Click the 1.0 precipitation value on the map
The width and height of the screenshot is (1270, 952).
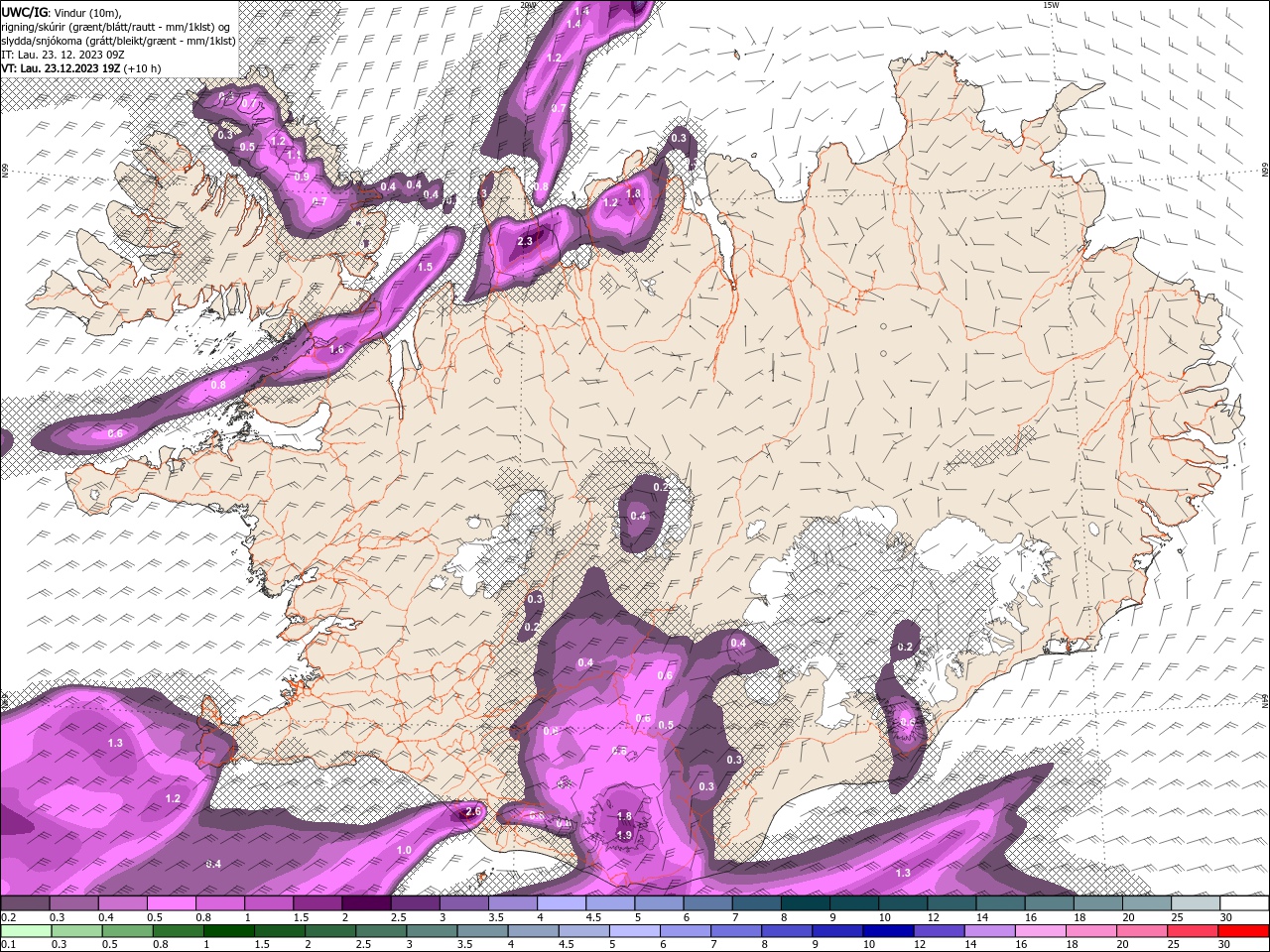pyautogui.click(x=404, y=850)
